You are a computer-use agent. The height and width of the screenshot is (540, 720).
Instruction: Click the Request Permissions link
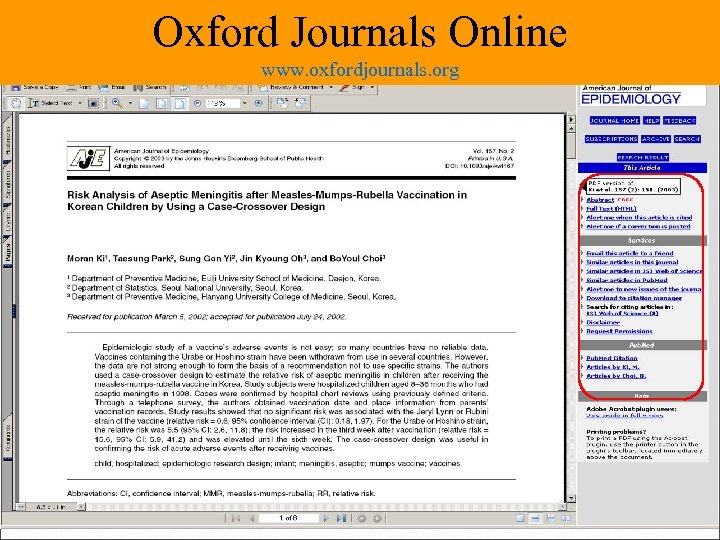[x=619, y=331]
